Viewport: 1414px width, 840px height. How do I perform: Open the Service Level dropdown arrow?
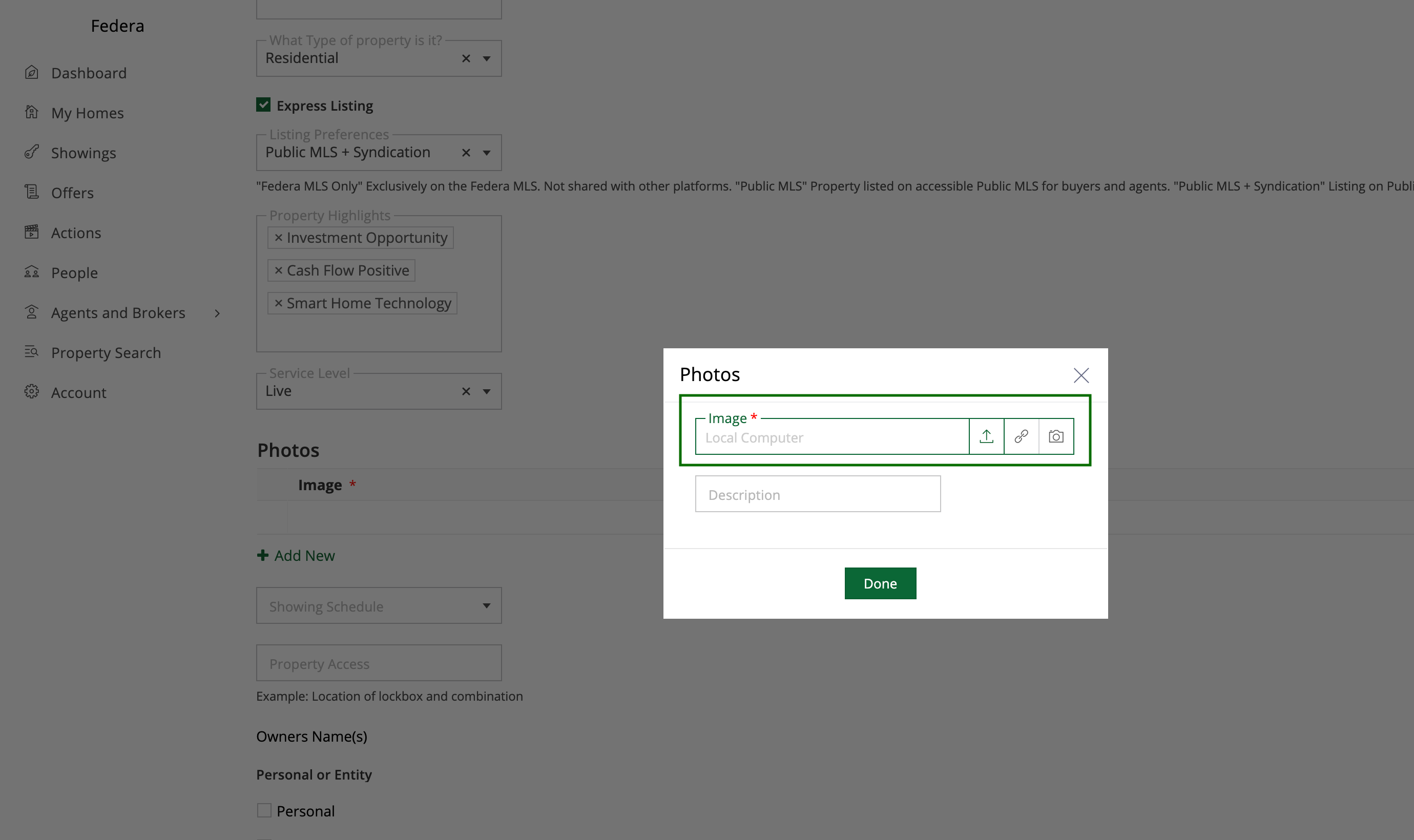pyautogui.click(x=487, y=391)
